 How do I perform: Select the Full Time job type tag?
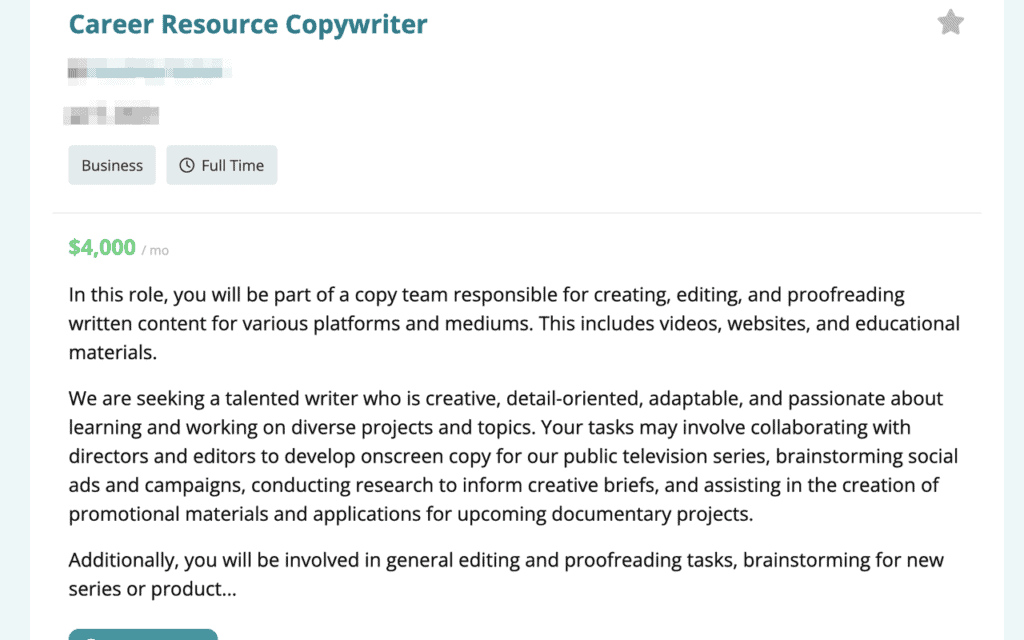(x=222, y=166)
